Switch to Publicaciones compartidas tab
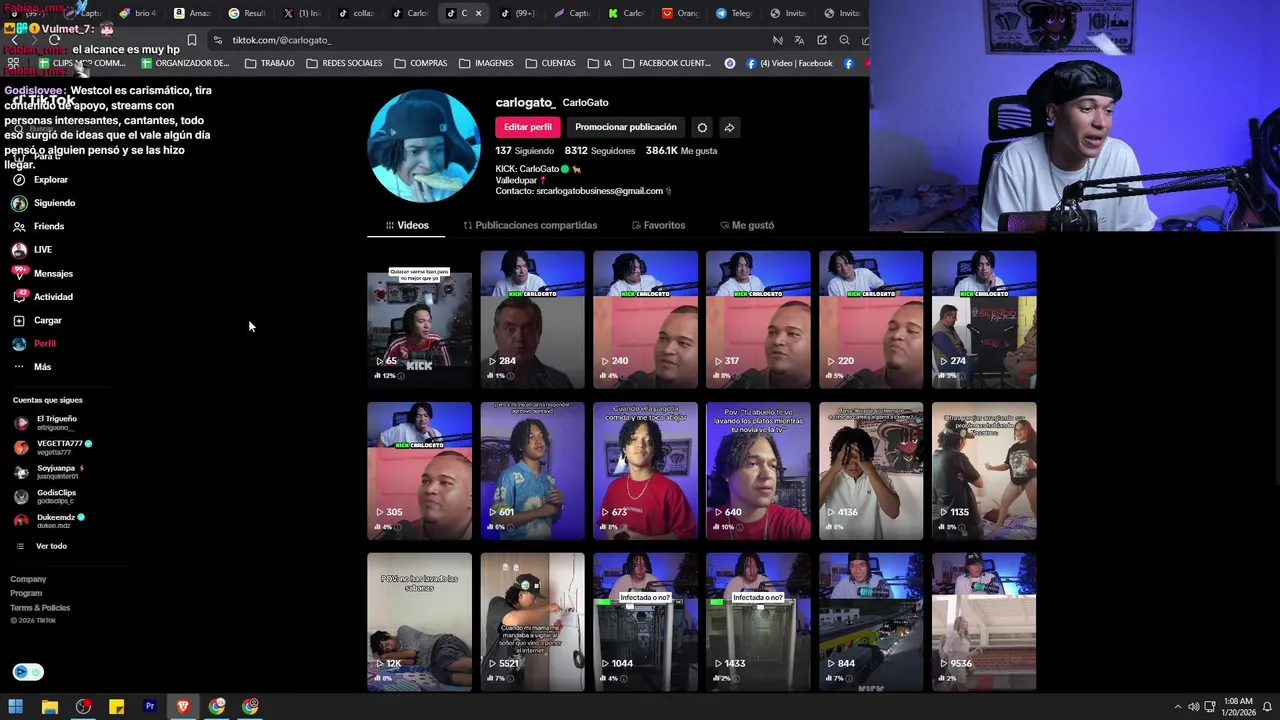The height and width of the screenshot is (720, 1280). [530, 226]
